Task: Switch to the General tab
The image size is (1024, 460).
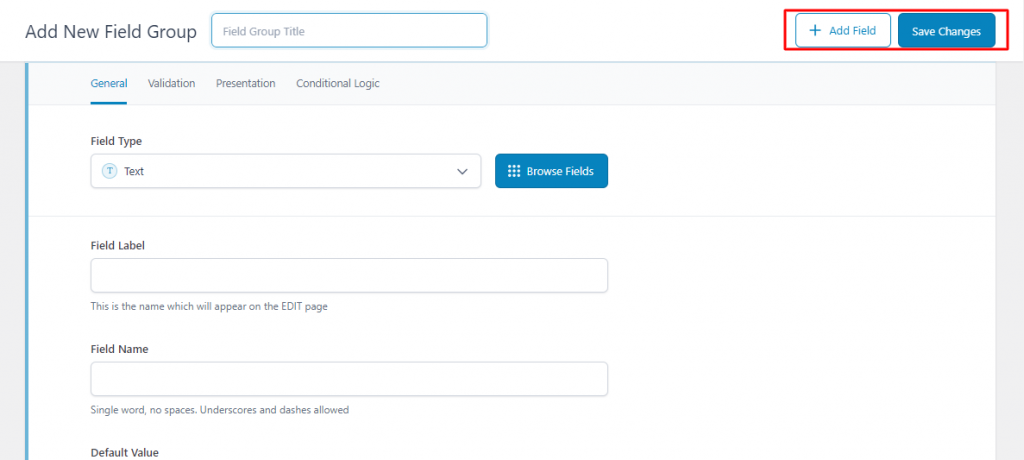Action: 108,84
